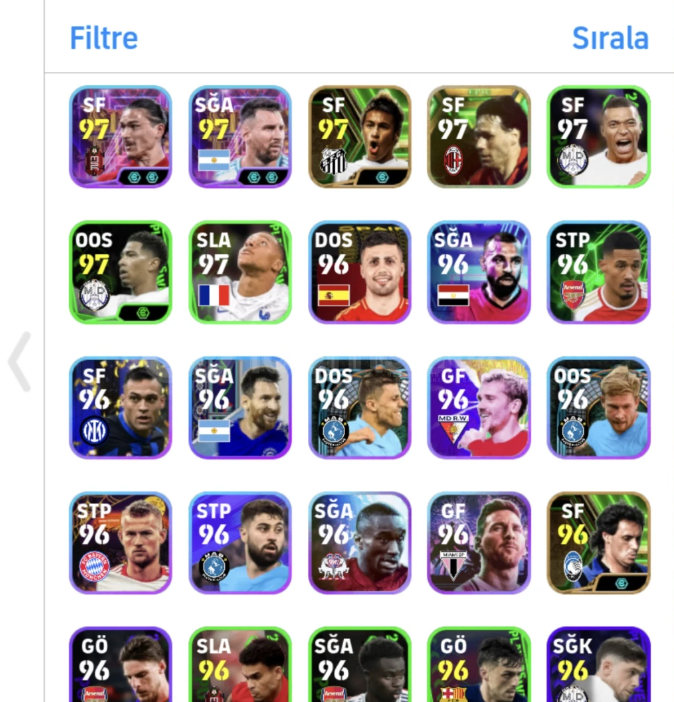Open the GÖ 96 card with Barcelona badge
Viewport: 674px width, 702px height.
(x=479, y=664)
